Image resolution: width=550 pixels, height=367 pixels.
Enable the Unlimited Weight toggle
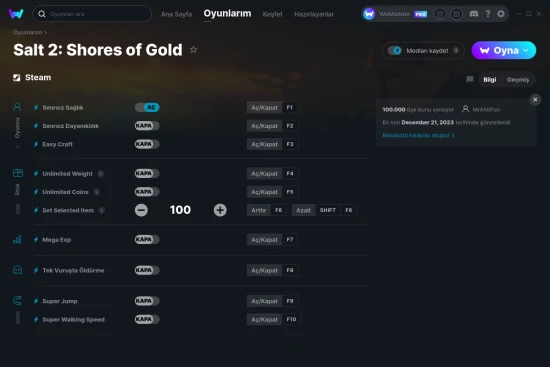click(x=147, y=173)
